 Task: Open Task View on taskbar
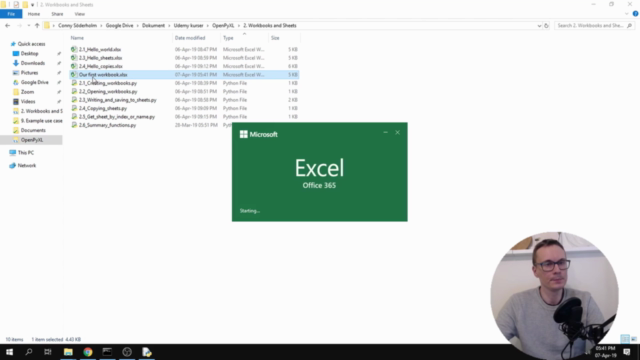click(x=48, y=352)
